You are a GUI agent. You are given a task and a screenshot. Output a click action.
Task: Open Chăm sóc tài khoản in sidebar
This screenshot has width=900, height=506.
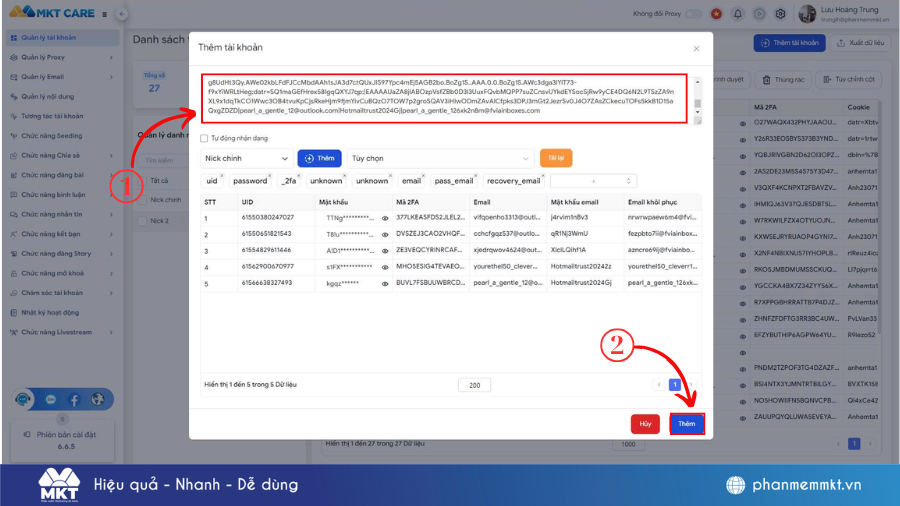[63, 293]
